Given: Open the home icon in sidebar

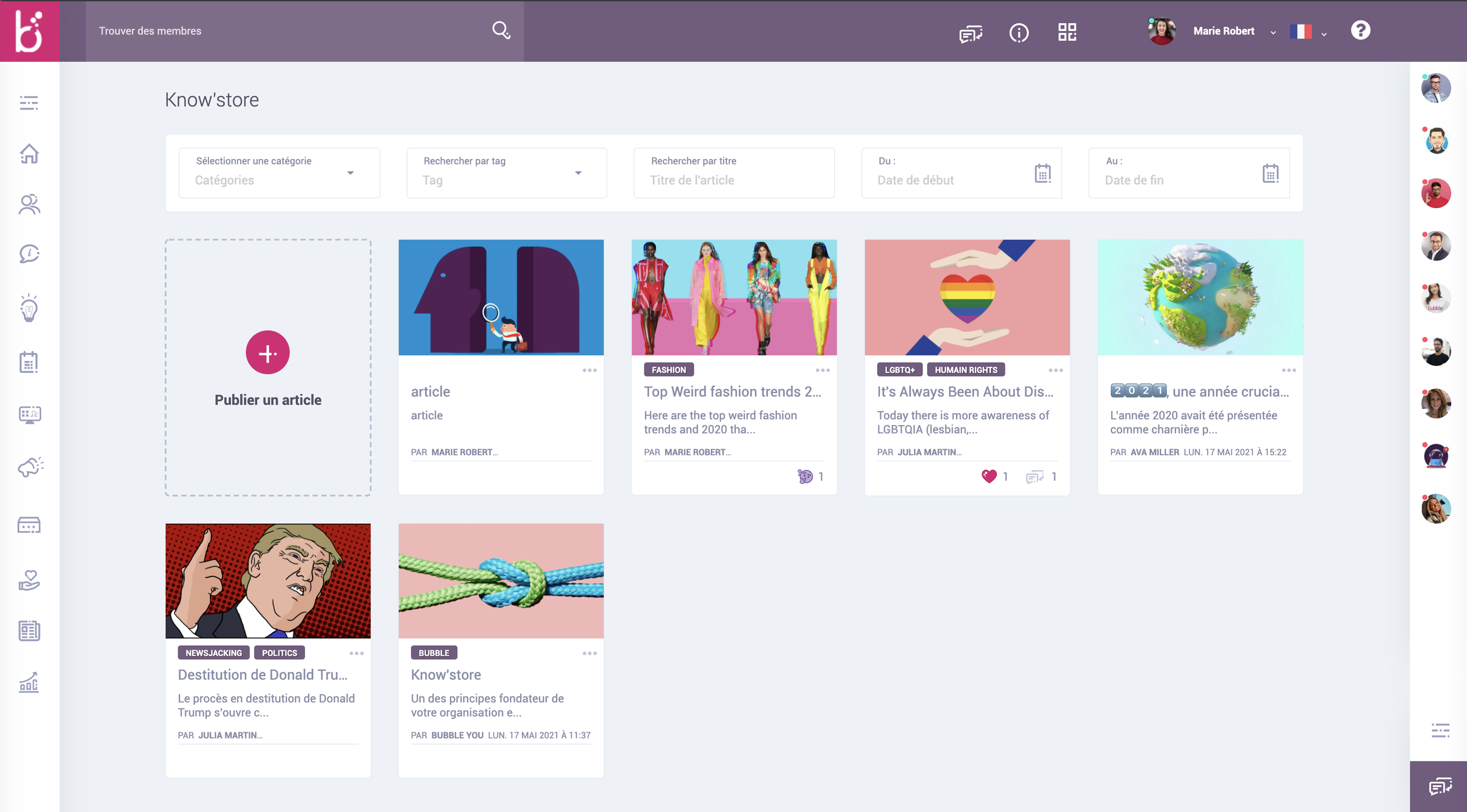Looking at the screenshot, I should coord(29,153).
